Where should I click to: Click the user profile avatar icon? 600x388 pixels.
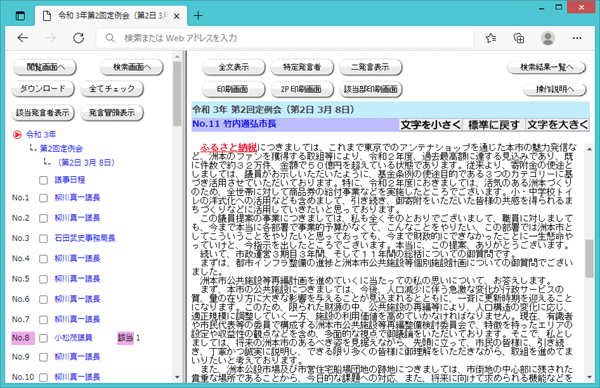point(548,38)
